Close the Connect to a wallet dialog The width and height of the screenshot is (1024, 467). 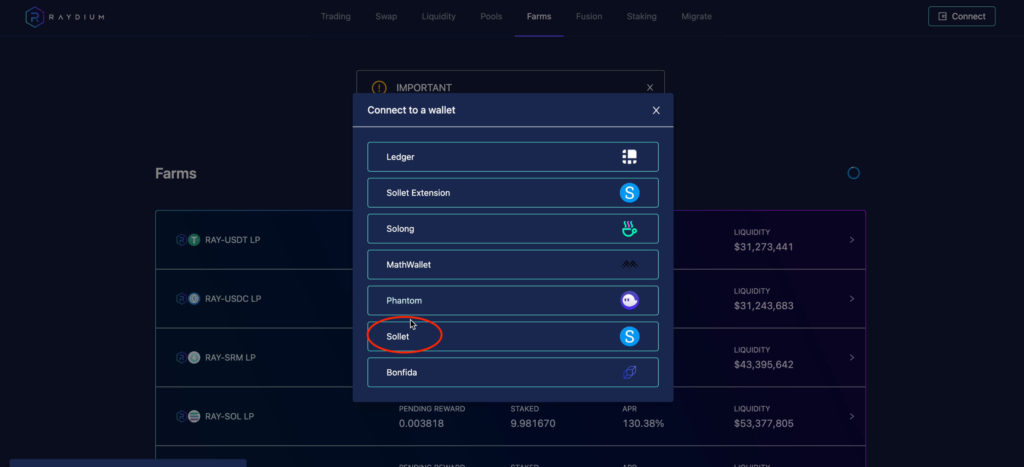[x=656, y=110]
